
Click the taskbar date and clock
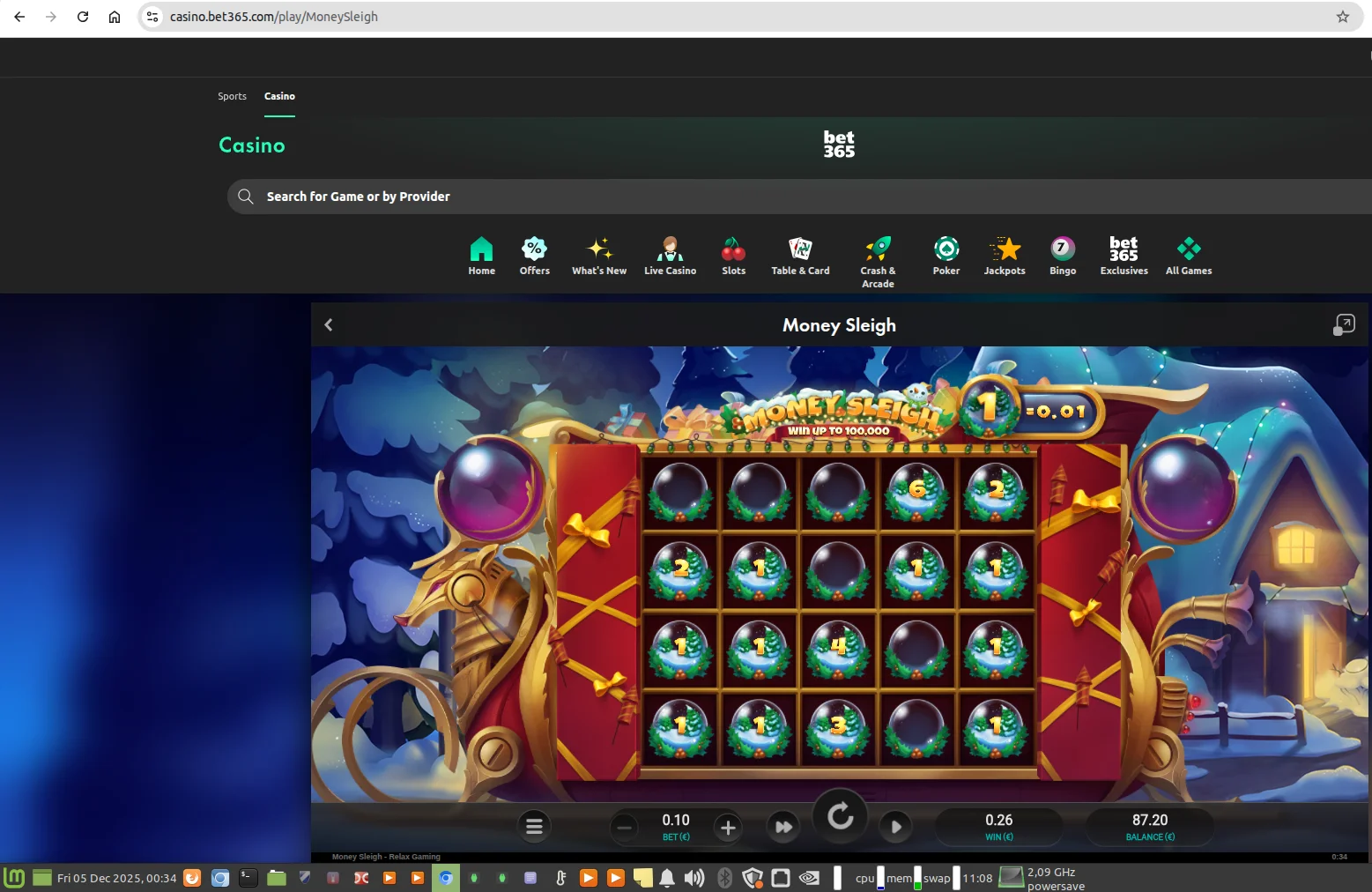116,879
